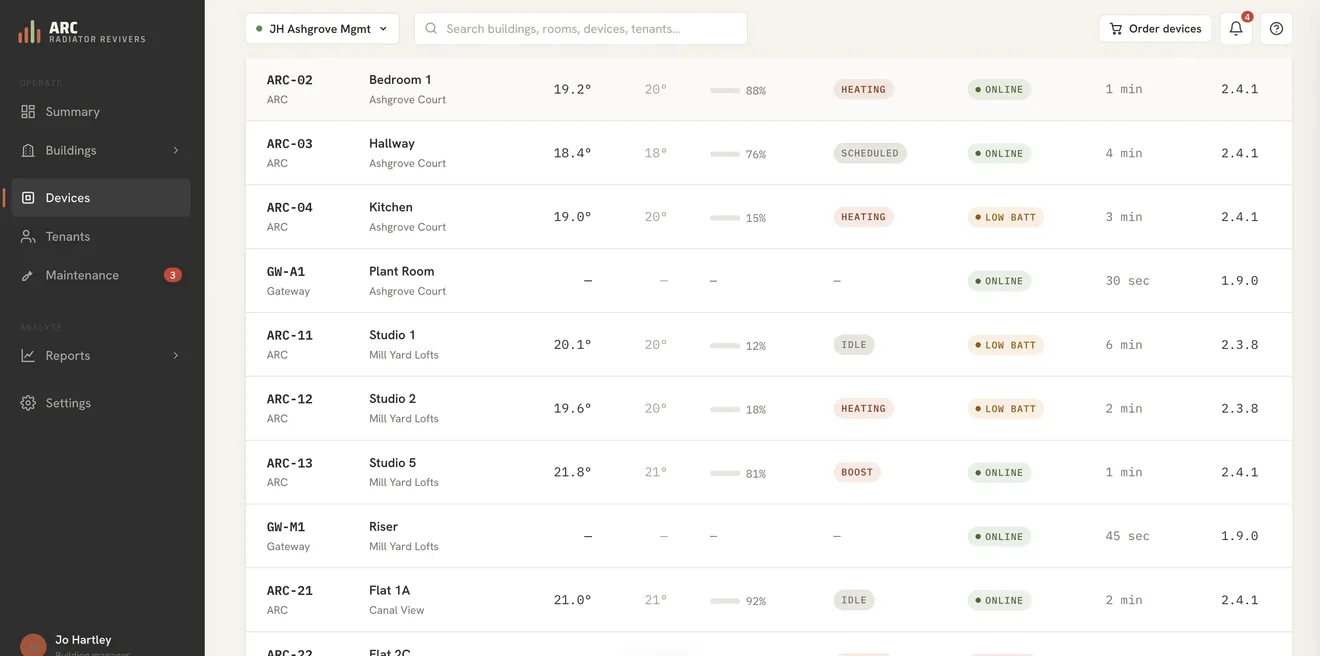The width and height of the screenshot is (1320, 656).
Task: Expand the Buildings submenu chevron
Action: (x=176, y=150)
